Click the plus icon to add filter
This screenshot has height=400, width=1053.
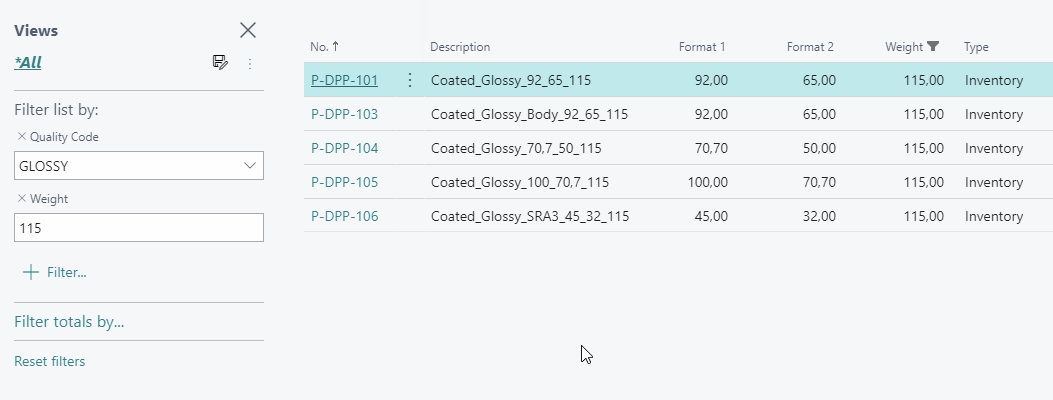click(x=31, y=272)
